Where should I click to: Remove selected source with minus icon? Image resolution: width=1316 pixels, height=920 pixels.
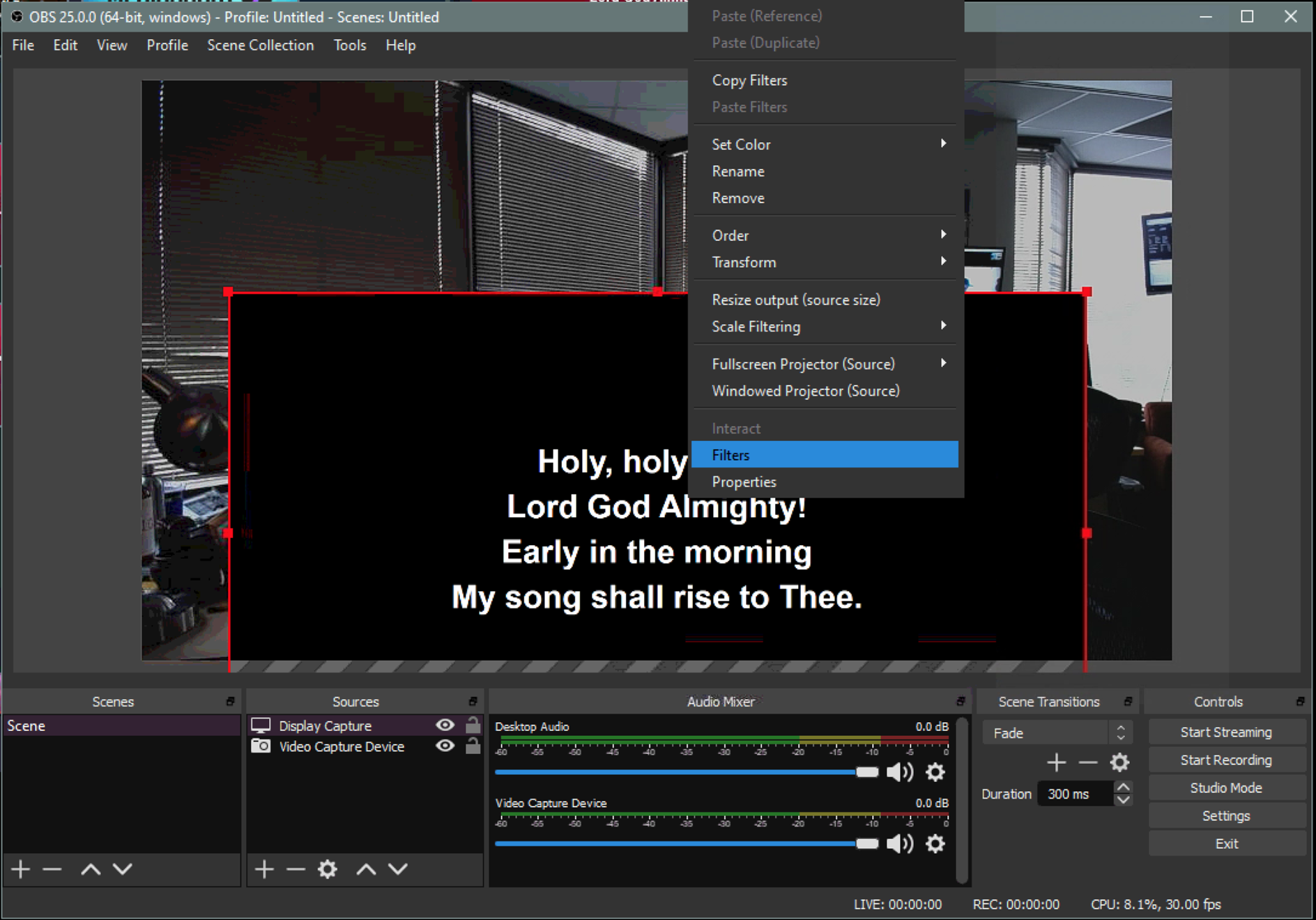pyautogui.click(x=296, y=869)
